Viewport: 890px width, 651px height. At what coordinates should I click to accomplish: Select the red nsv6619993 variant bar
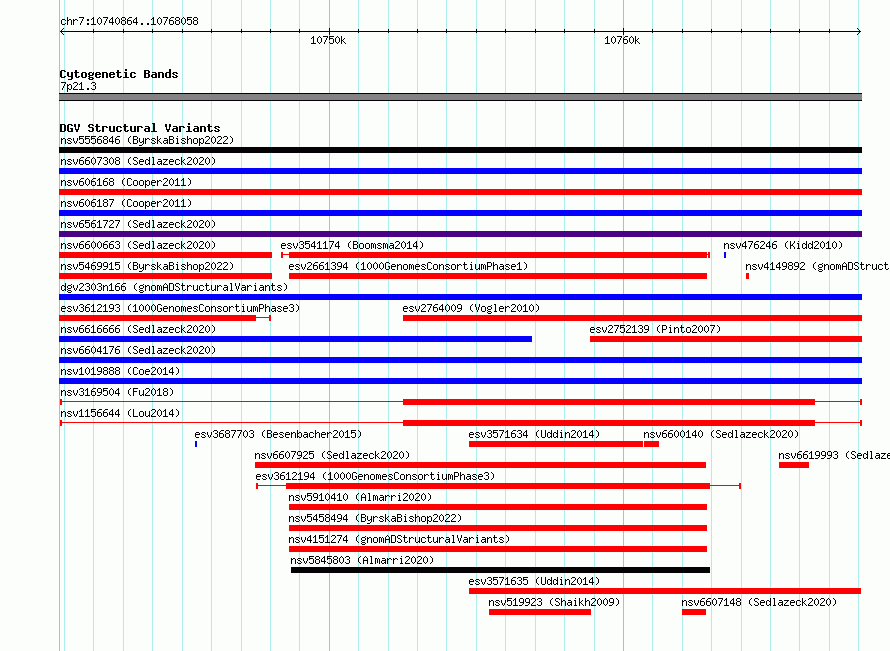pos(794,465)
